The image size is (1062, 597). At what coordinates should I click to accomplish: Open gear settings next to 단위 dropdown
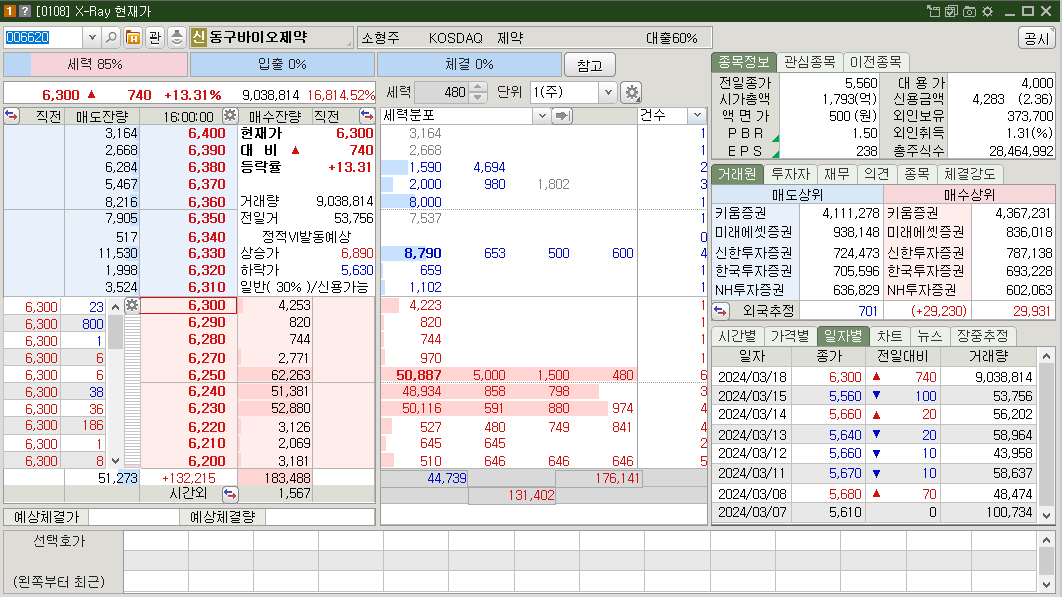pos(632,92)
